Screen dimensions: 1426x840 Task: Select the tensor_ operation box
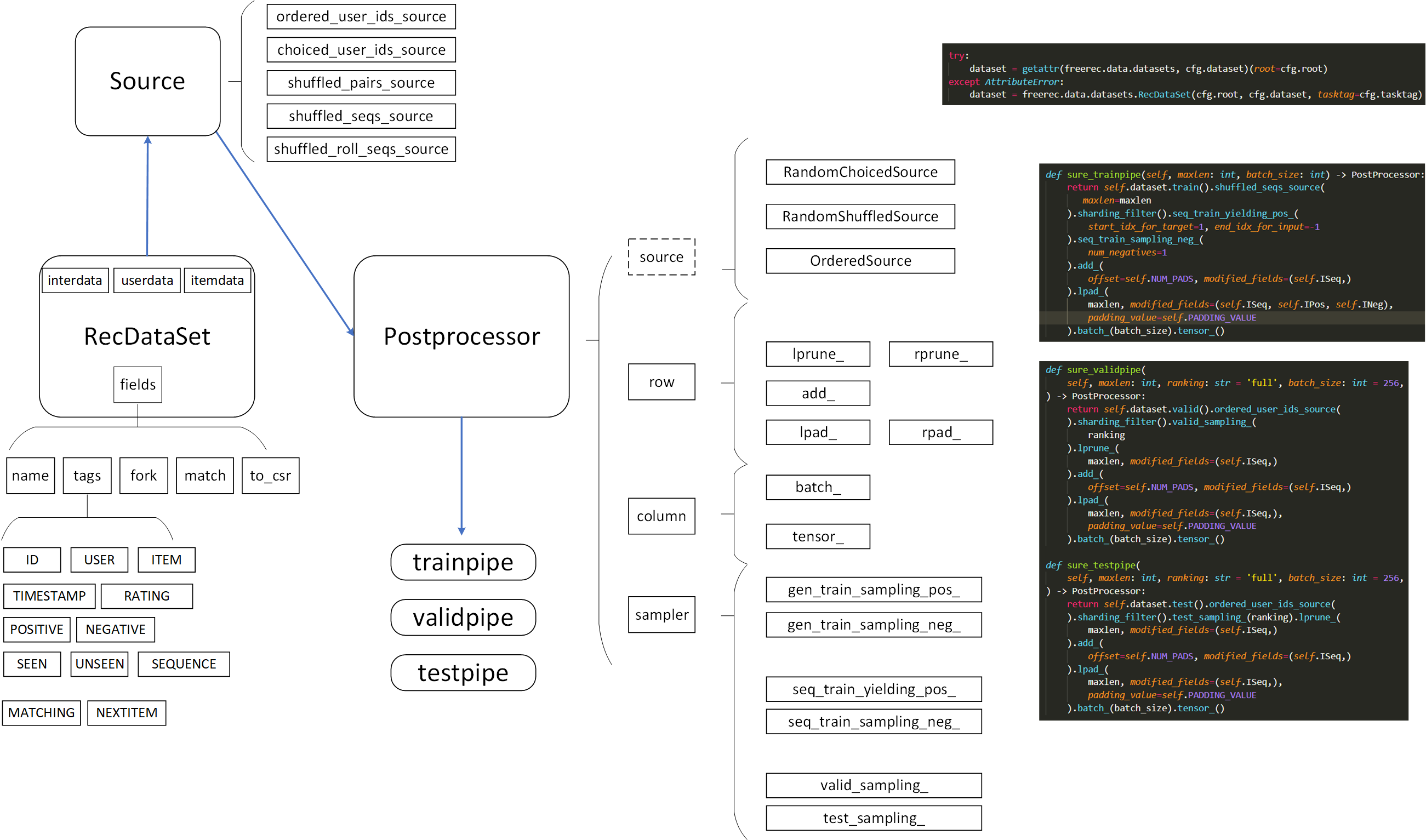pyautogui.click(x=818, y=536)
